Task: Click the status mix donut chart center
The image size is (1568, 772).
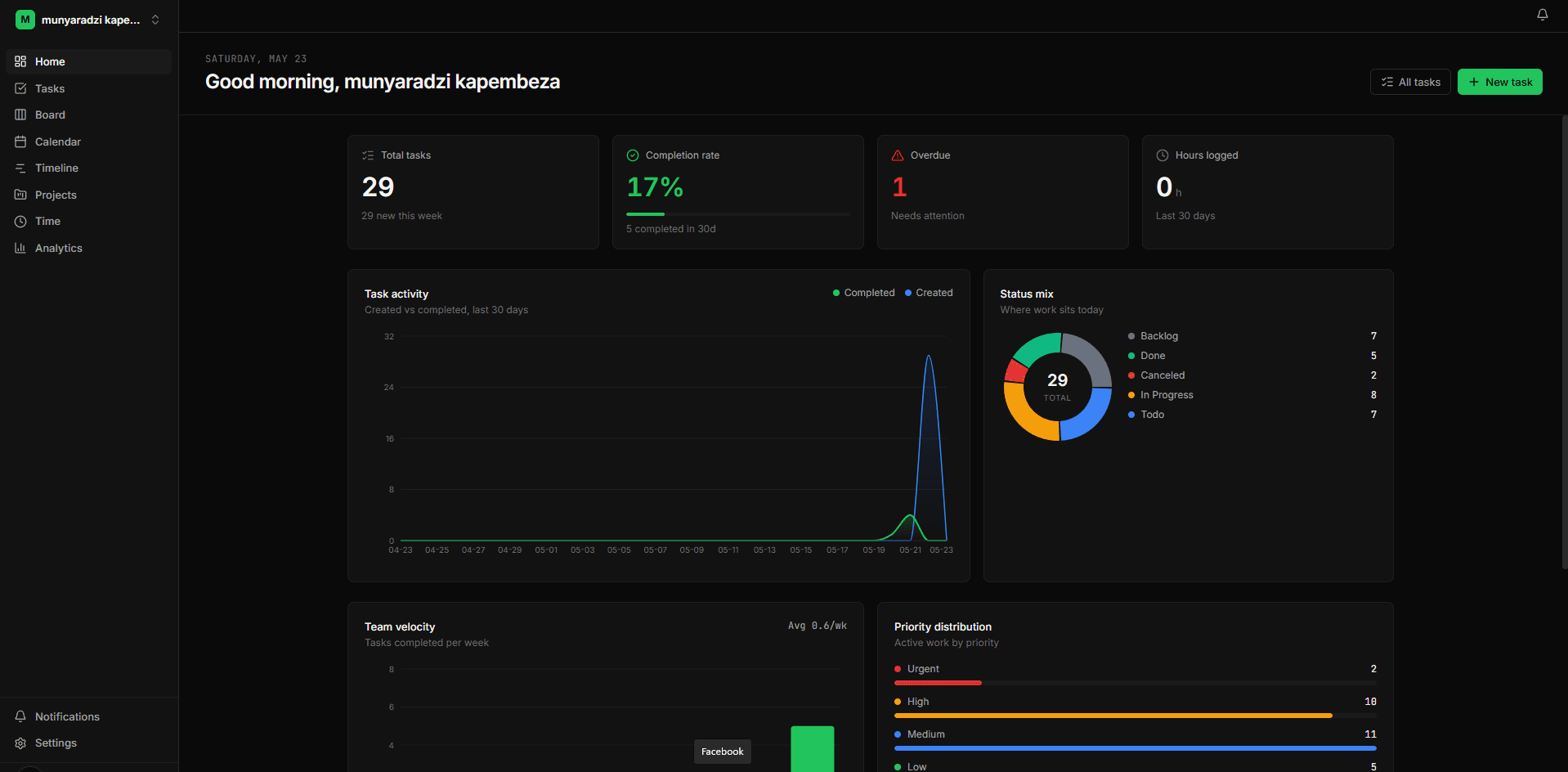Action: pos(1057,387)
